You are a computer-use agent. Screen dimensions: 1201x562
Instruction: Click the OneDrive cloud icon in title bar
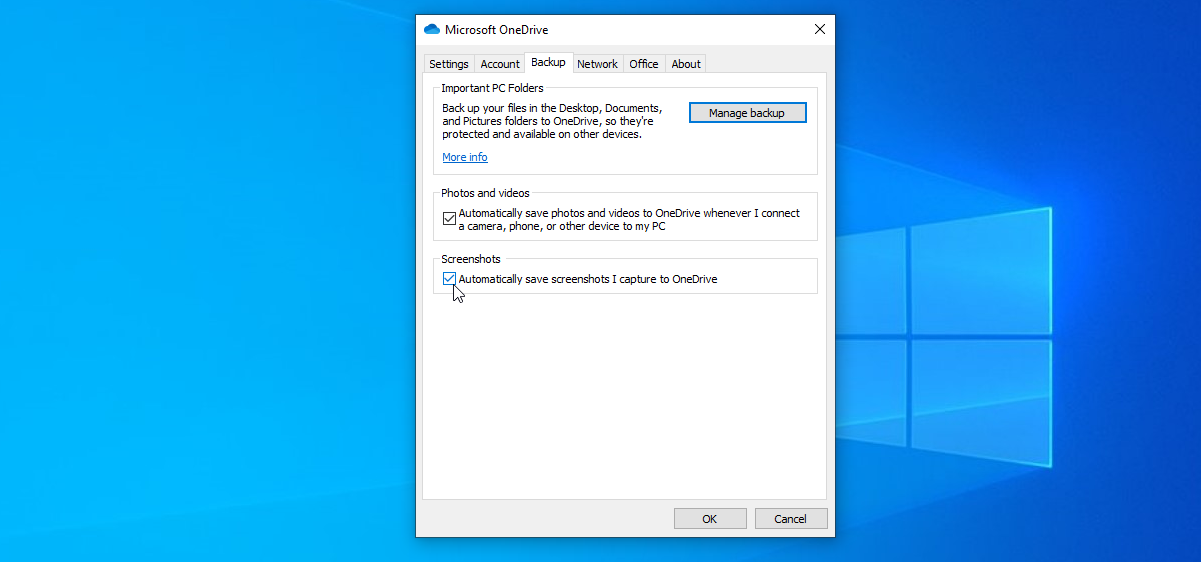[x=432, y=29]
